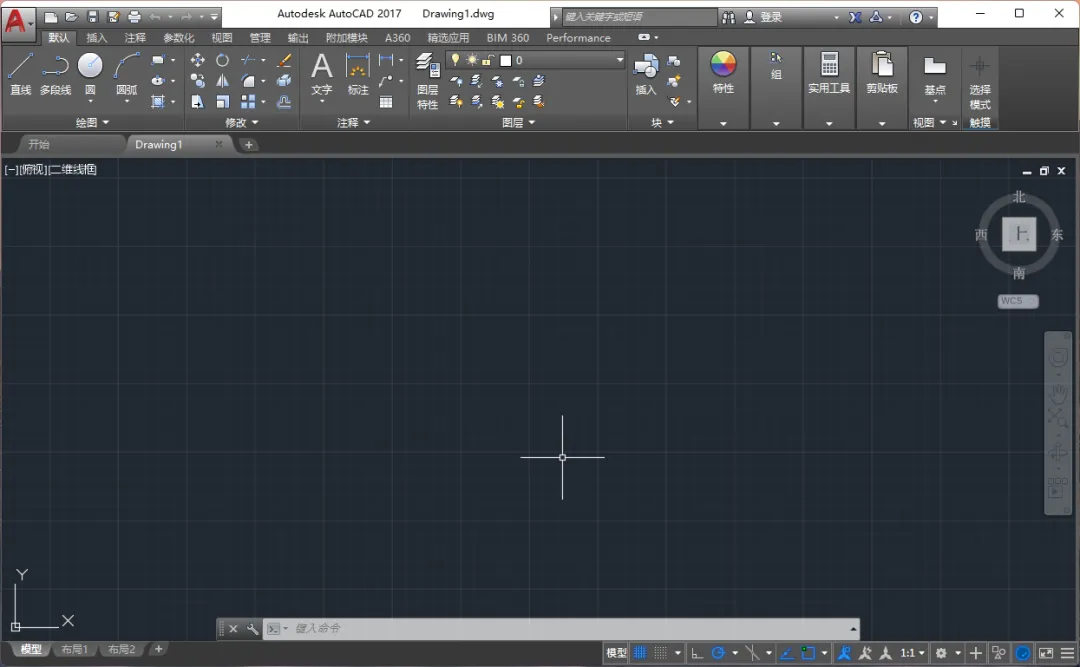Click the Group (组) panel icon
This screenshot has height=667, width=1080.
coord(776,65)
